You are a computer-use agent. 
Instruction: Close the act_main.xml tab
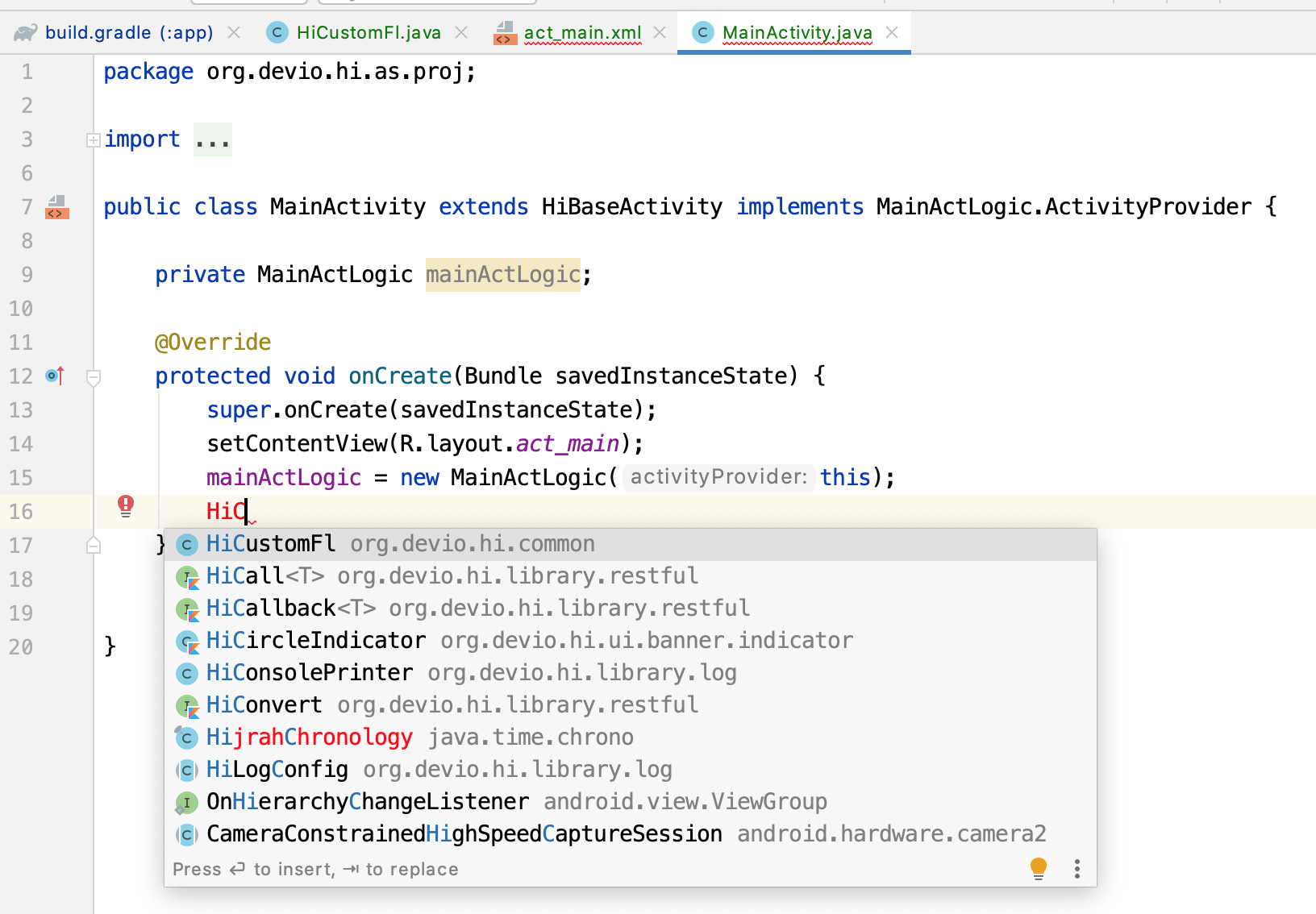(660, 32)
